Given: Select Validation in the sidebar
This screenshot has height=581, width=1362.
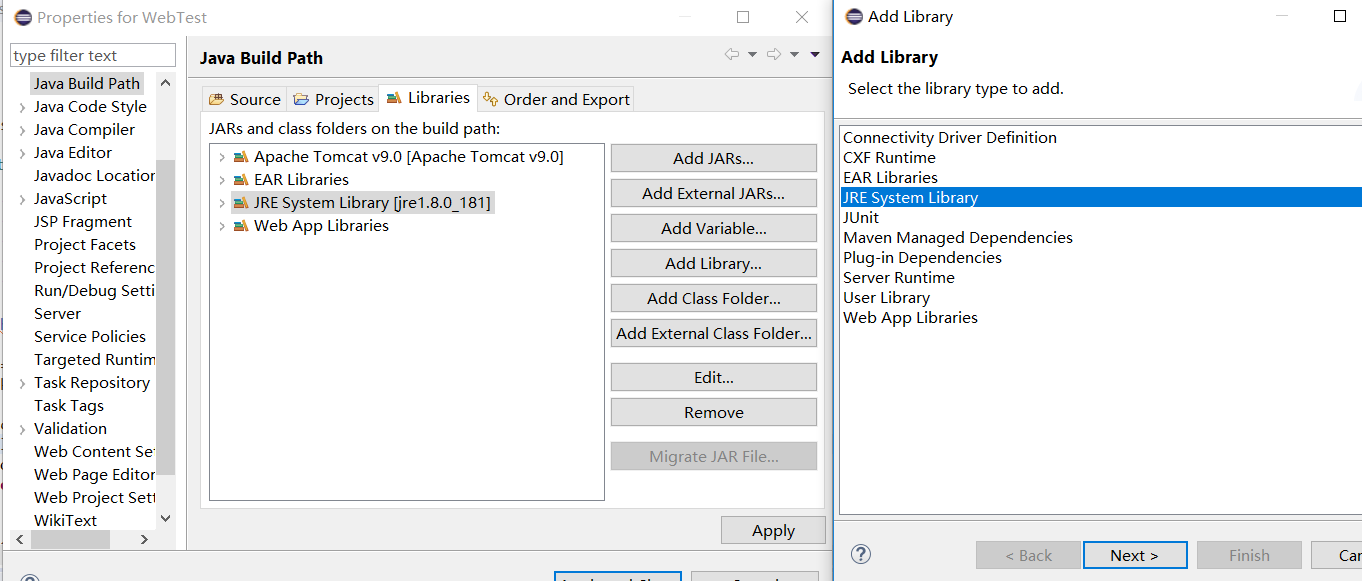Looking at the screenshot, I should (70, 429).
